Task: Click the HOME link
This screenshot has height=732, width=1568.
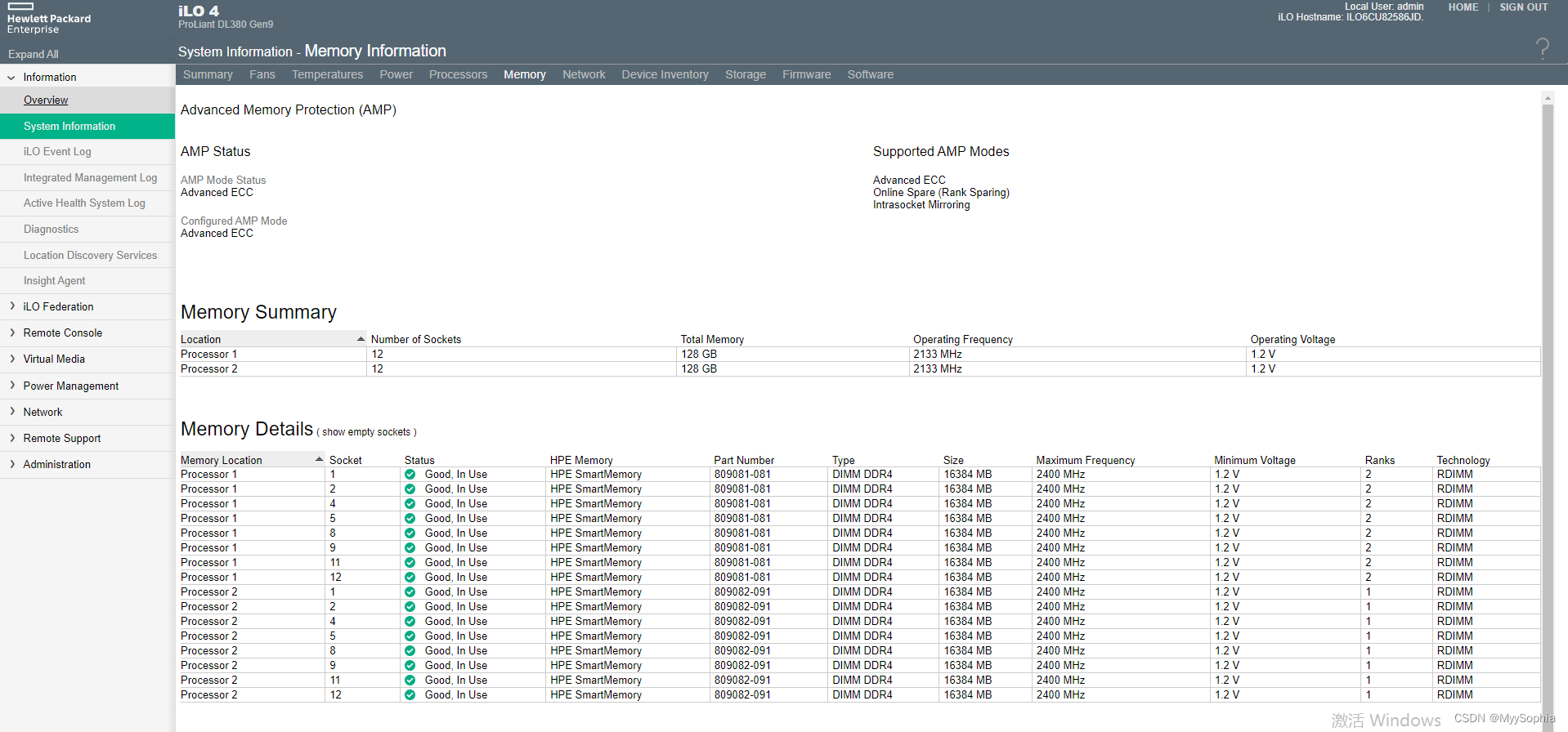Action: pos(1463,7)
